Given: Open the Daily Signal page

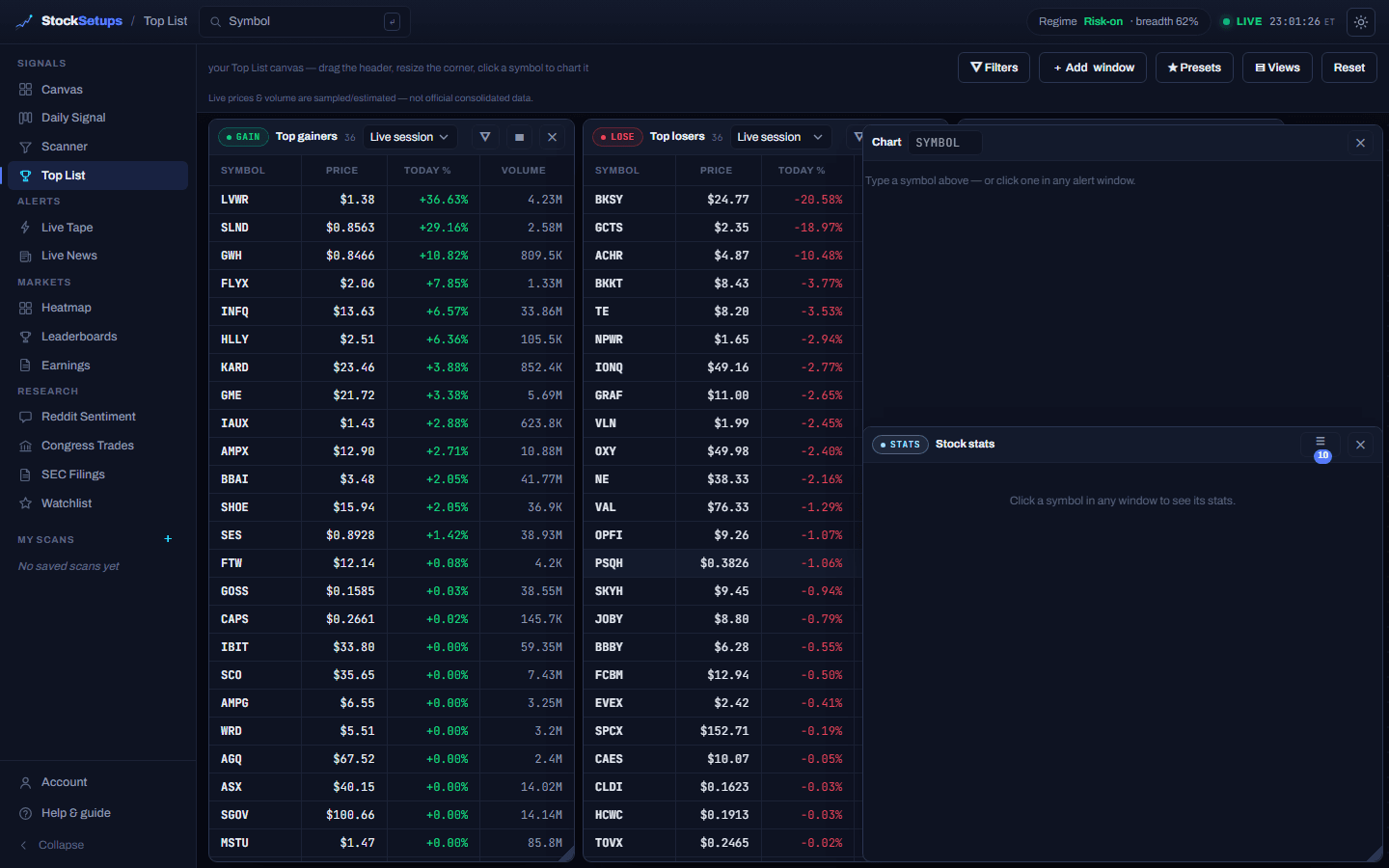Looking at the screenshot, I should 97,118.
